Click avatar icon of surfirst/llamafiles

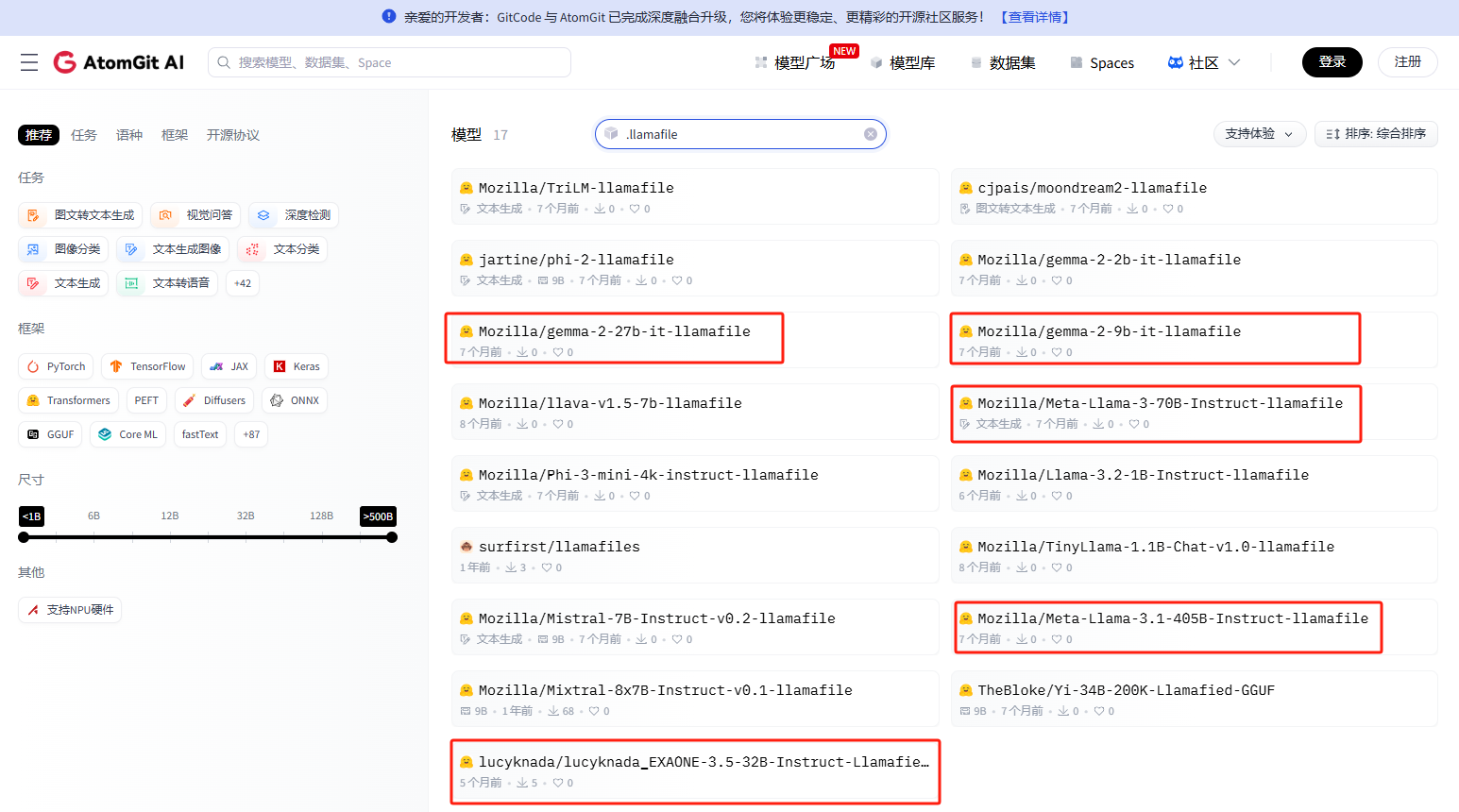pos(467,547)
